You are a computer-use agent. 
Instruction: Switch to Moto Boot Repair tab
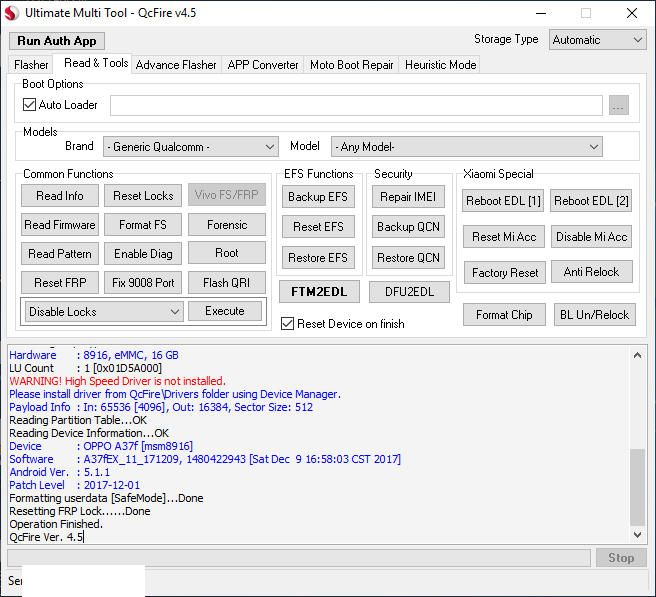click(351, 65)
